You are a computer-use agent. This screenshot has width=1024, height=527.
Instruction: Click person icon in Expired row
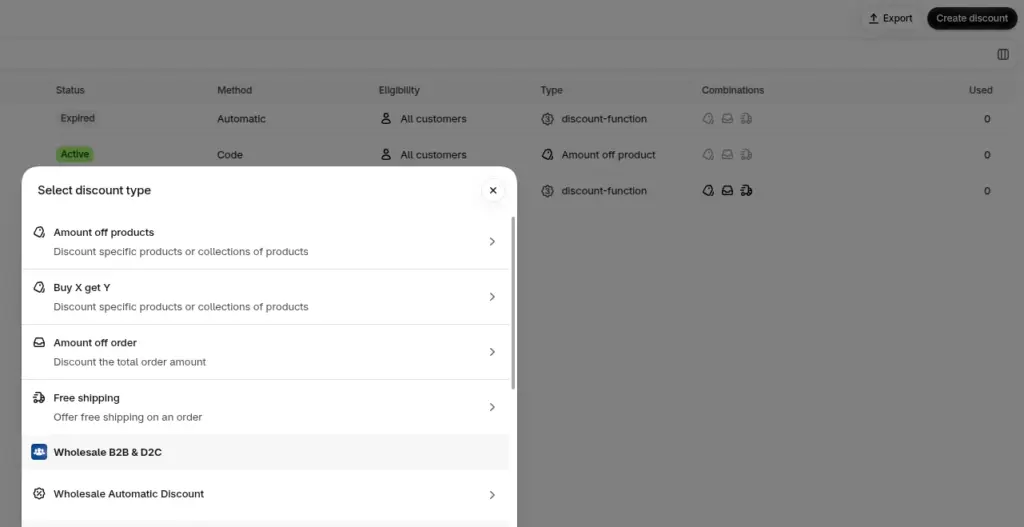[x=386, y=119]
